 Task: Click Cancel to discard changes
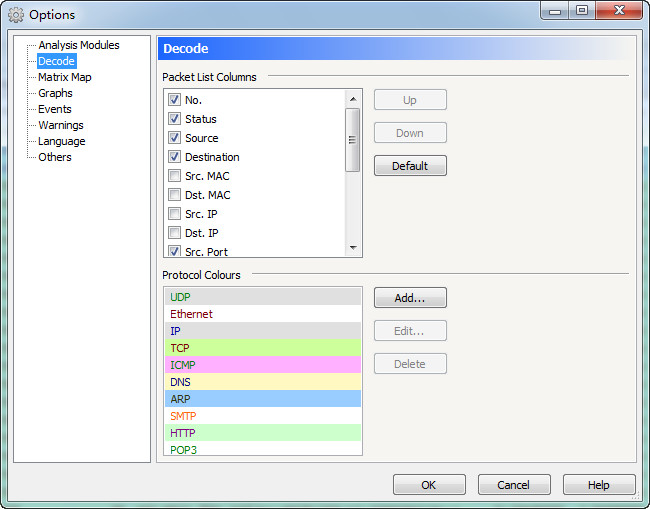point(514,485)
